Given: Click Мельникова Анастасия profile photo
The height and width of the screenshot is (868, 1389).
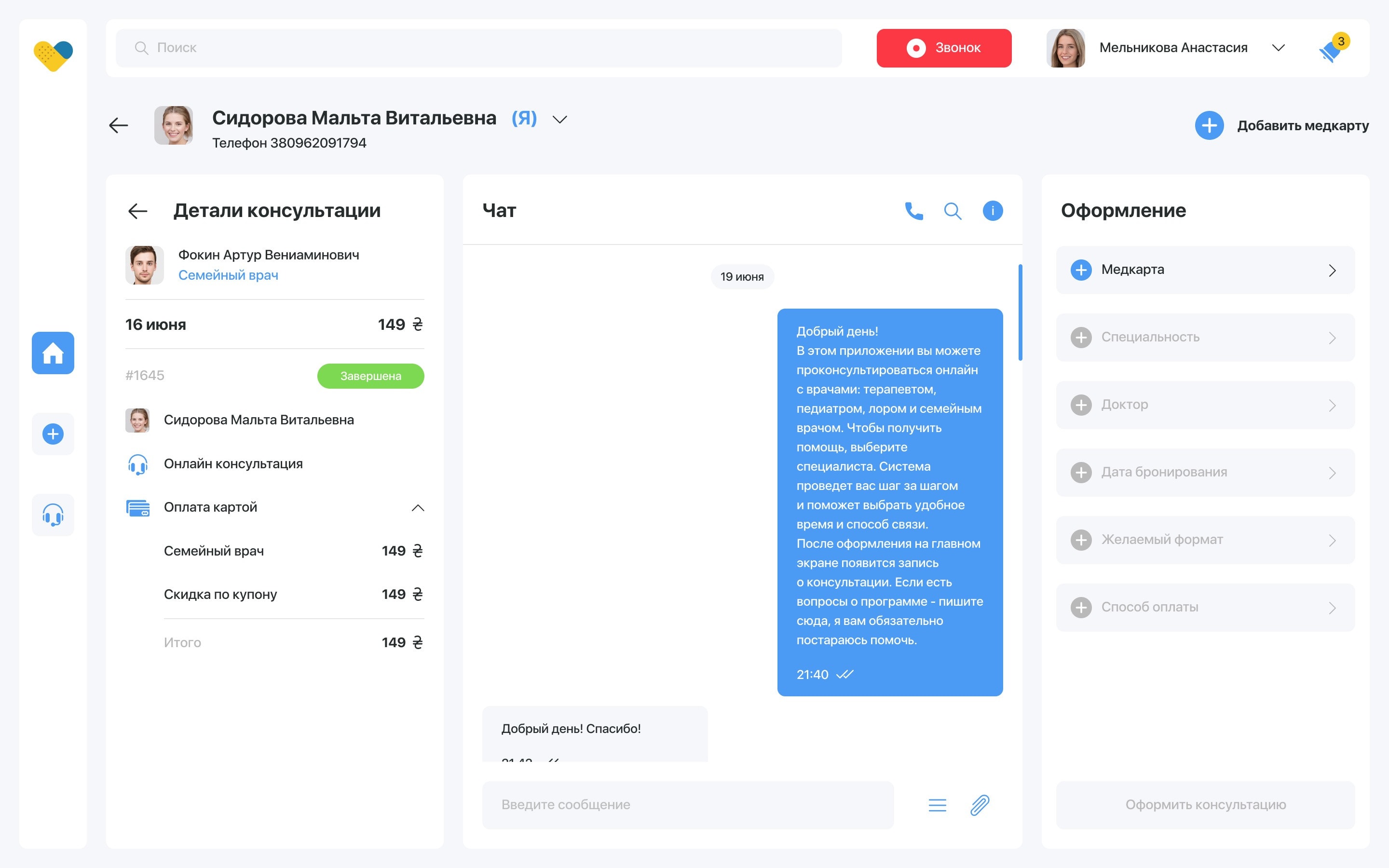Looking at the screenshot, I should click(1066, 48).
